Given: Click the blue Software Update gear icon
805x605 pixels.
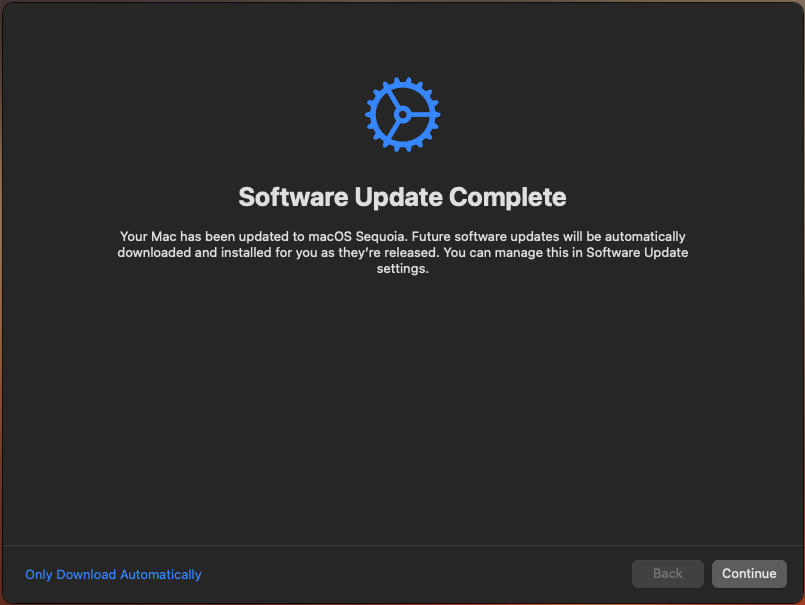Looking at the screenshot, I should (402, 115).
